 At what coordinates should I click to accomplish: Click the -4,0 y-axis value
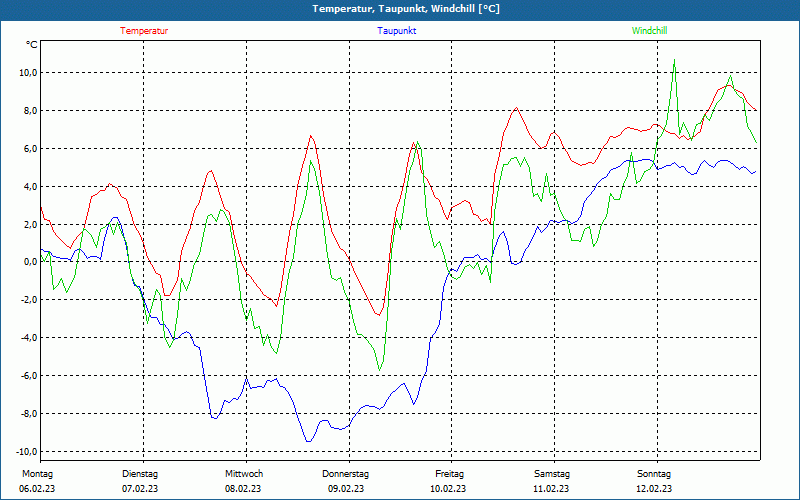29,338
